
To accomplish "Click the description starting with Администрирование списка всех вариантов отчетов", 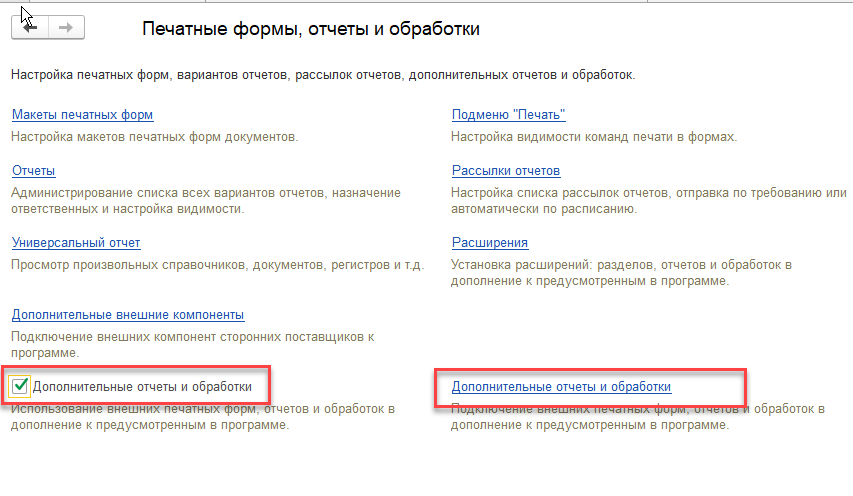I will point(206,201).
